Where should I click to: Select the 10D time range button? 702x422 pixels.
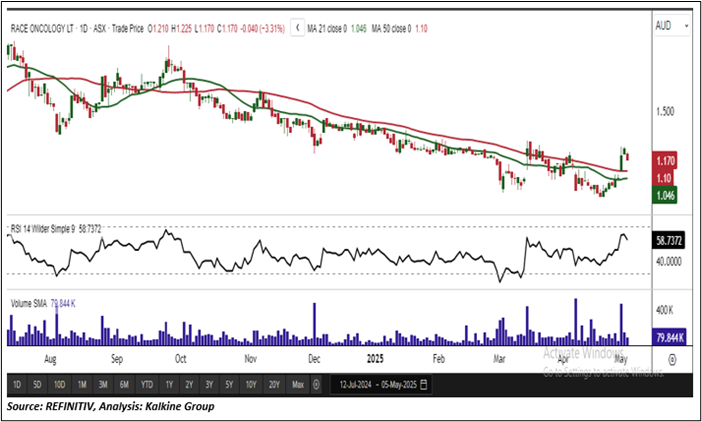[59, 384]
